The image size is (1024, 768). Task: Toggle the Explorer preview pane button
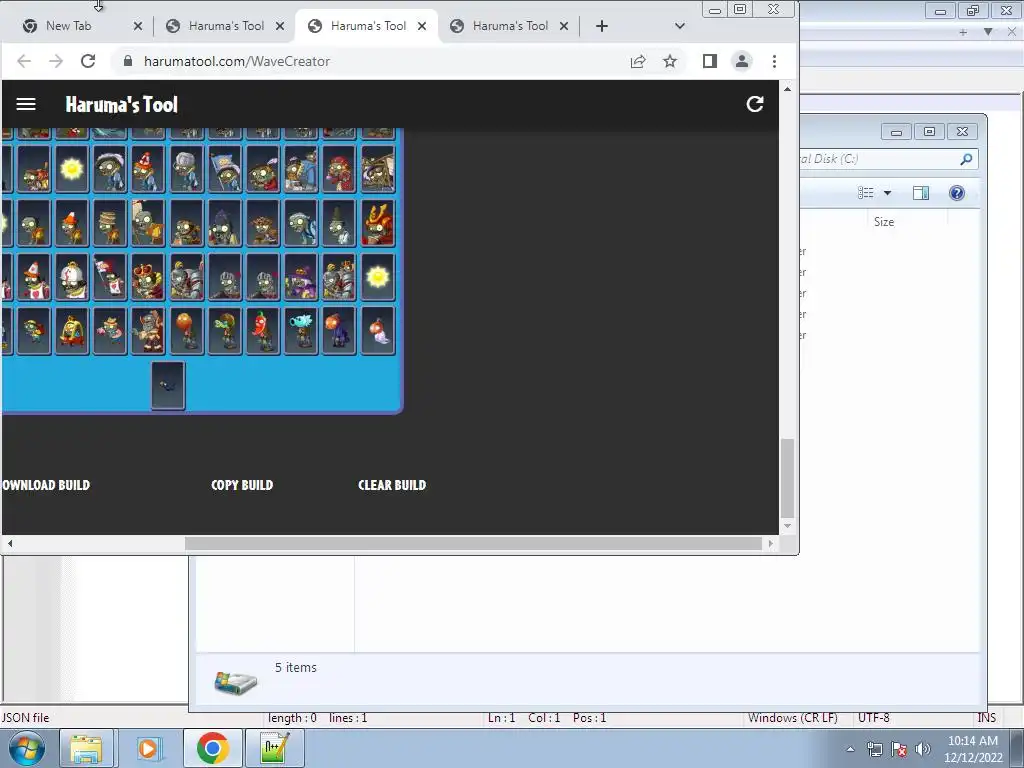[921, 193]
